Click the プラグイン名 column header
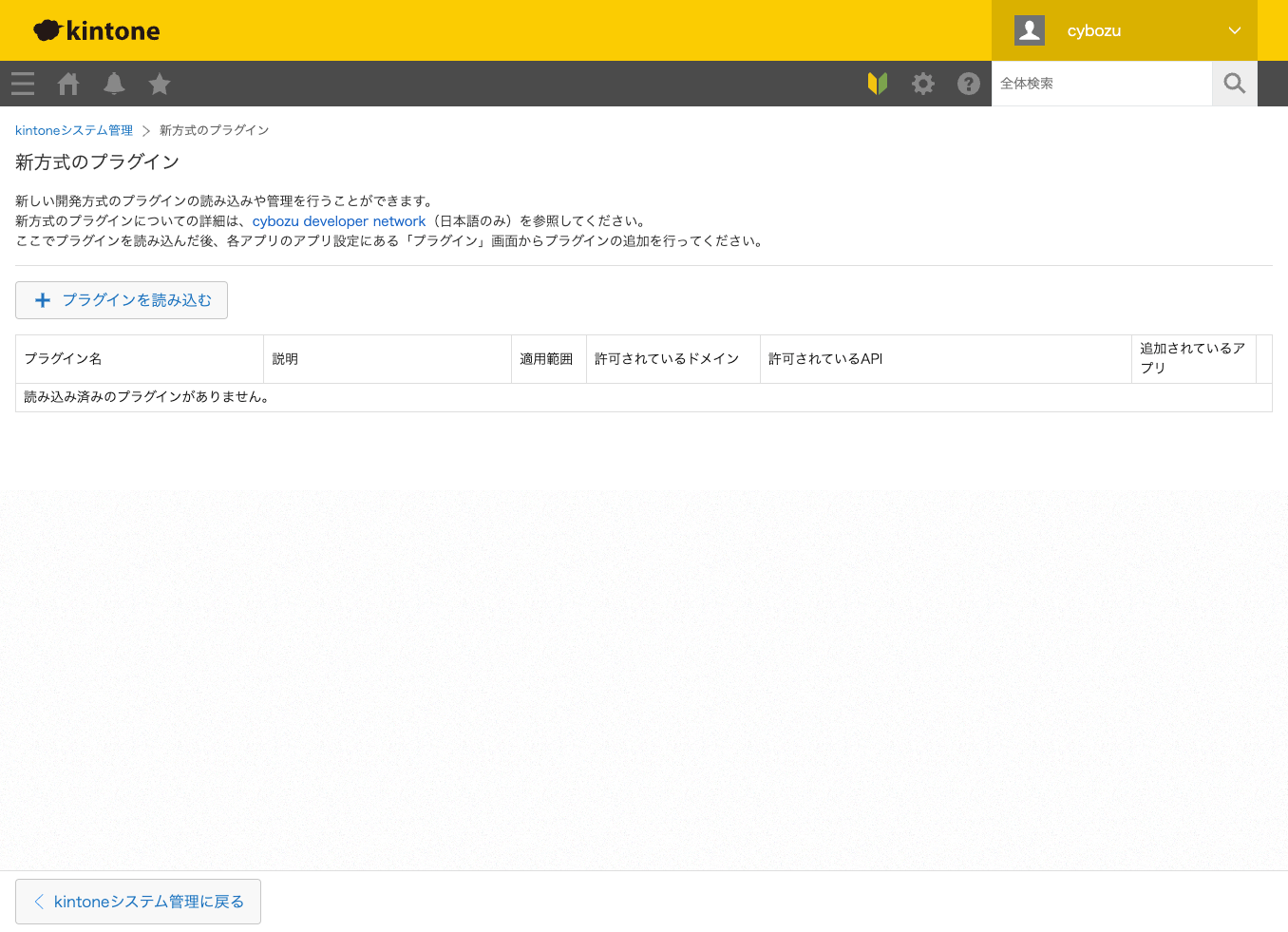This screenshot has height=932, width=1288. [x=140, y=359]
